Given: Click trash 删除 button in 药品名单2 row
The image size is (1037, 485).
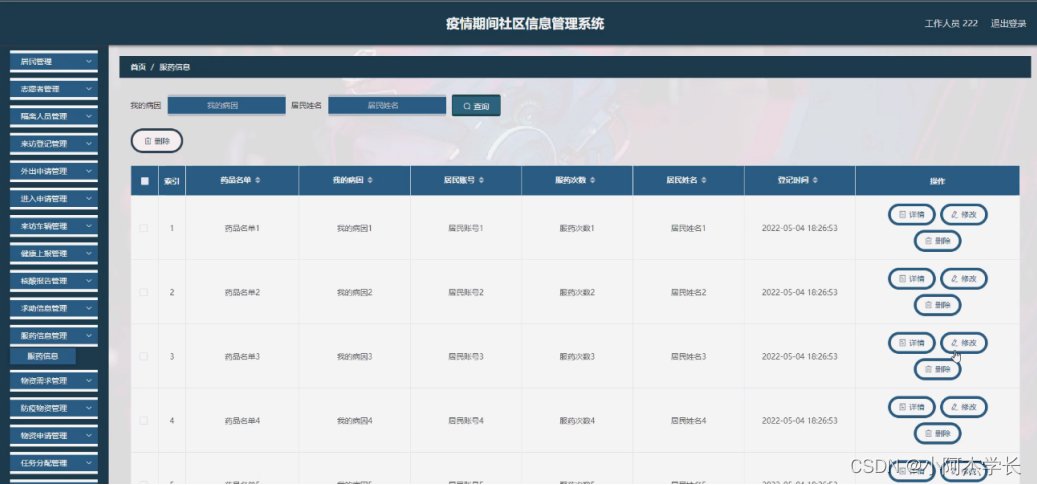Looking at the screenshot, I should [x=937, y=305].
